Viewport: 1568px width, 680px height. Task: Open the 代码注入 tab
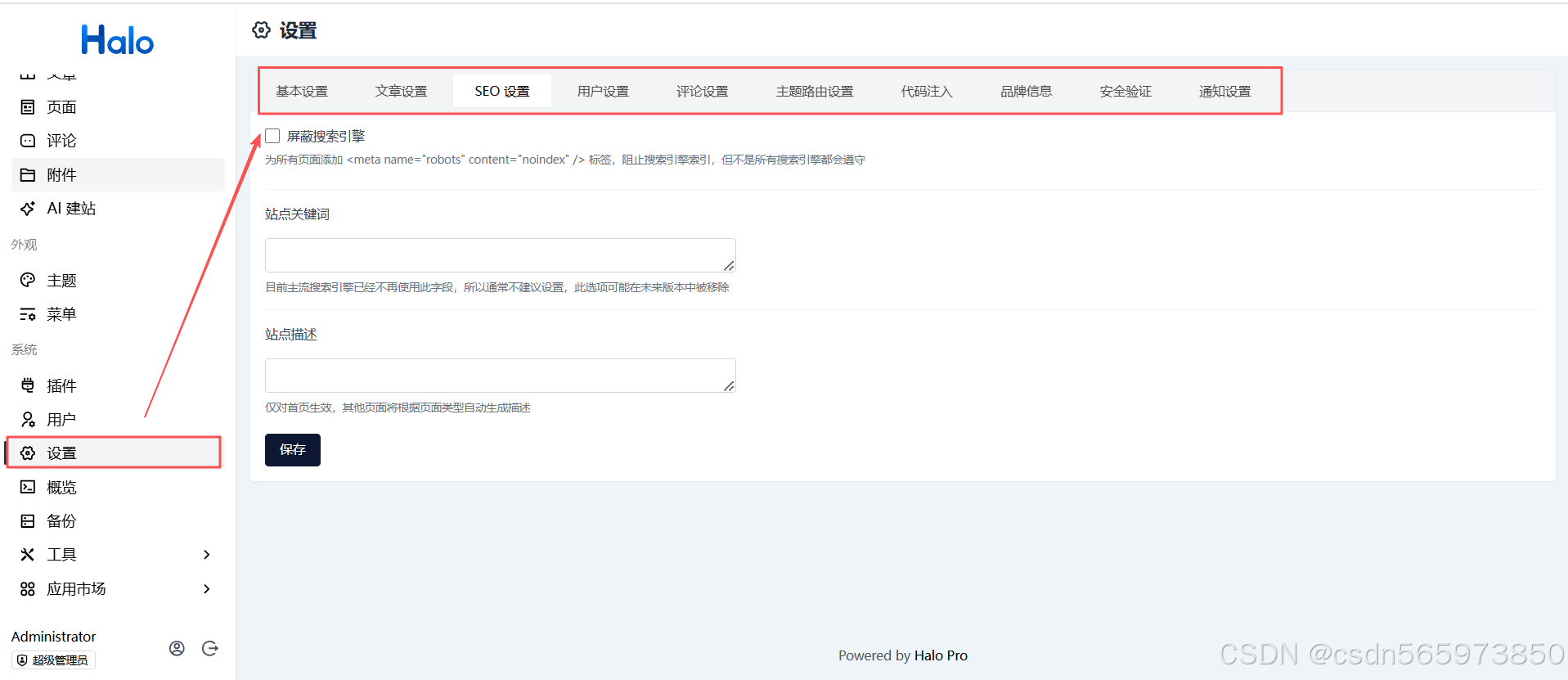927,91
